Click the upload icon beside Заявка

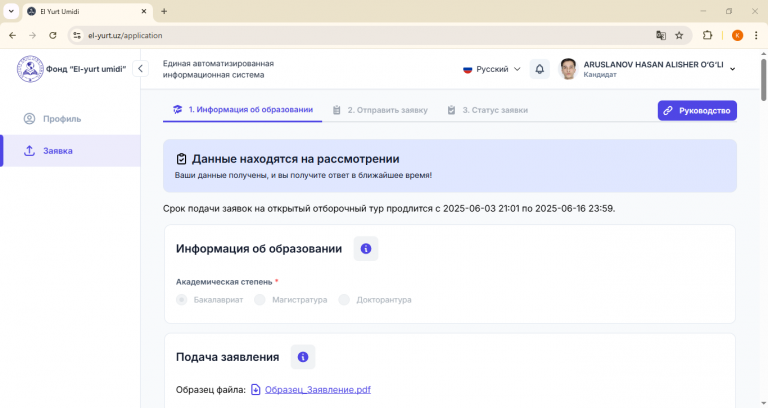(29, 151)
